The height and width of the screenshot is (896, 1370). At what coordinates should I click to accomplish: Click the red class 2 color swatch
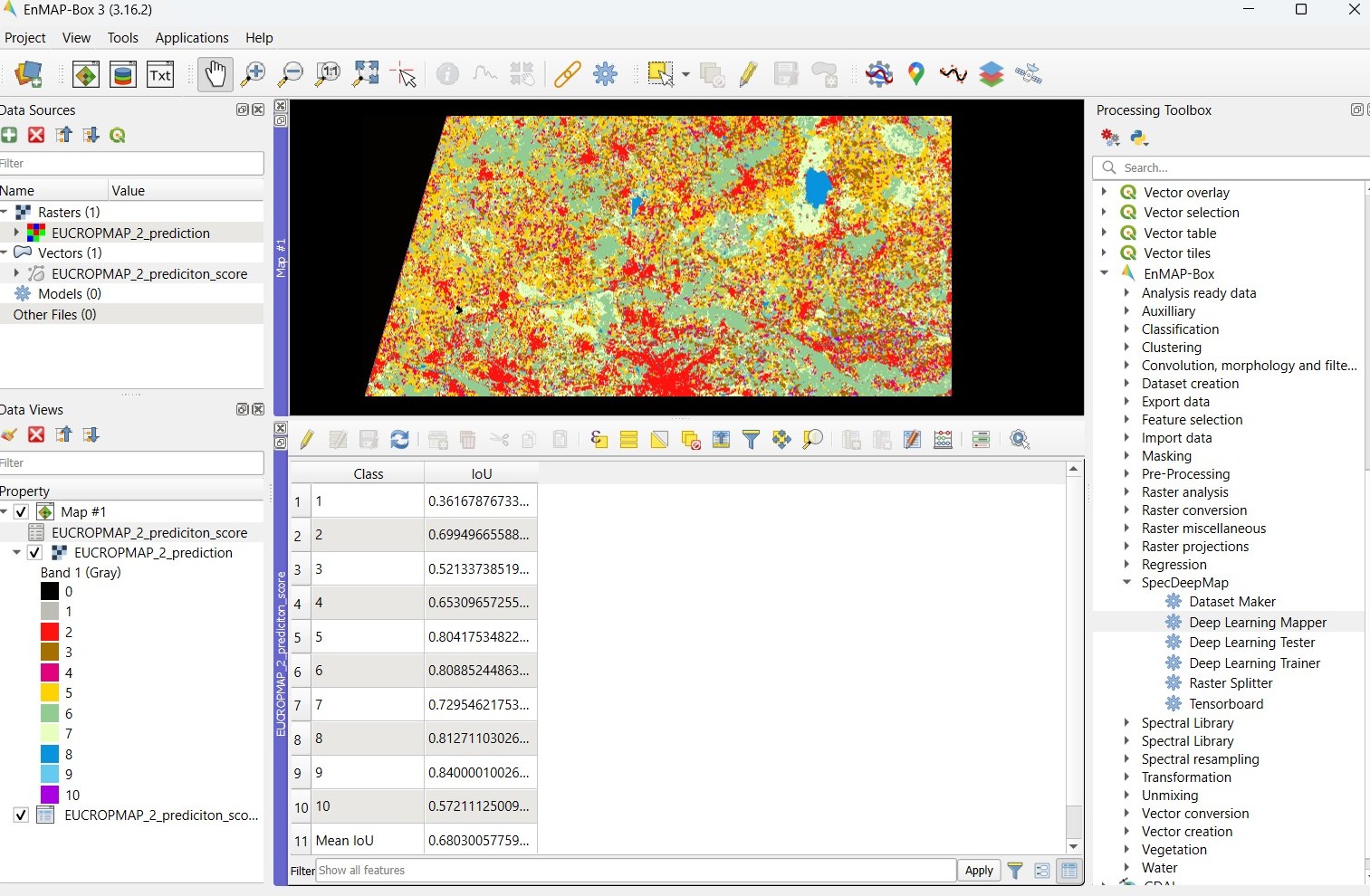pyautogui.click(x=50, y=632)
